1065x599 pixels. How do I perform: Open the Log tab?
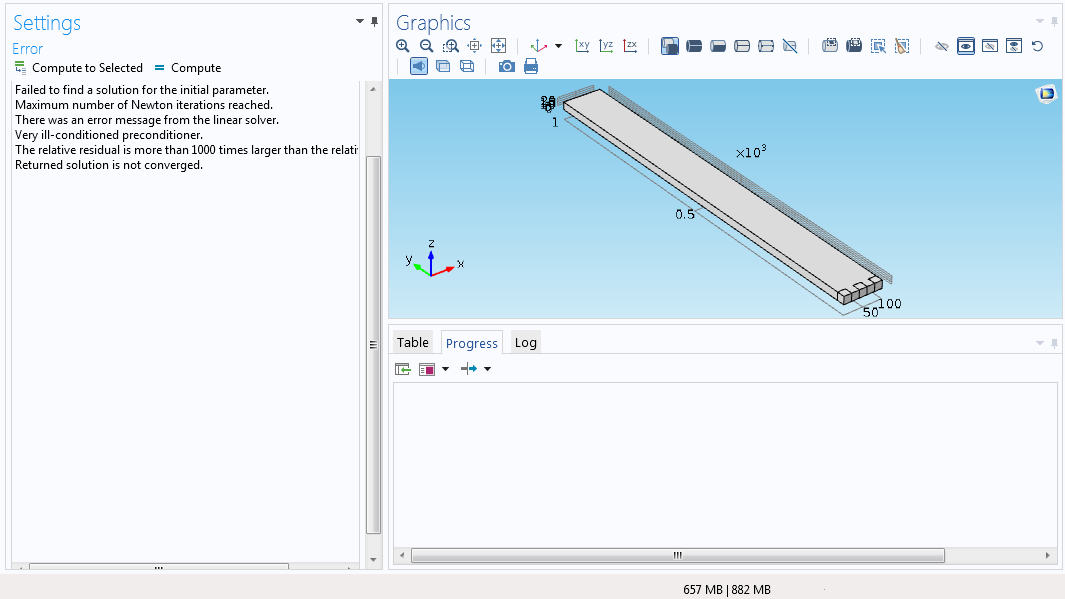525,342
